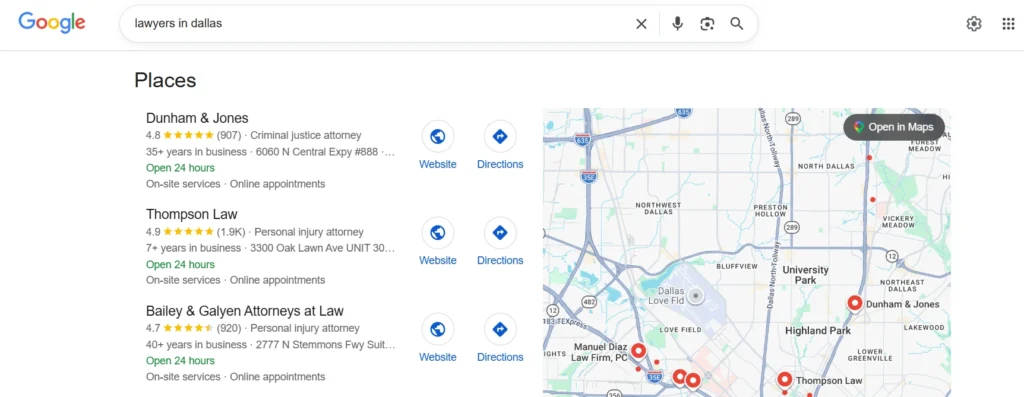This screenshot has height=397, width=1024.
Task: Select the Thompson Law map pin
Action: pyautogui.click(x=784, y=379)
